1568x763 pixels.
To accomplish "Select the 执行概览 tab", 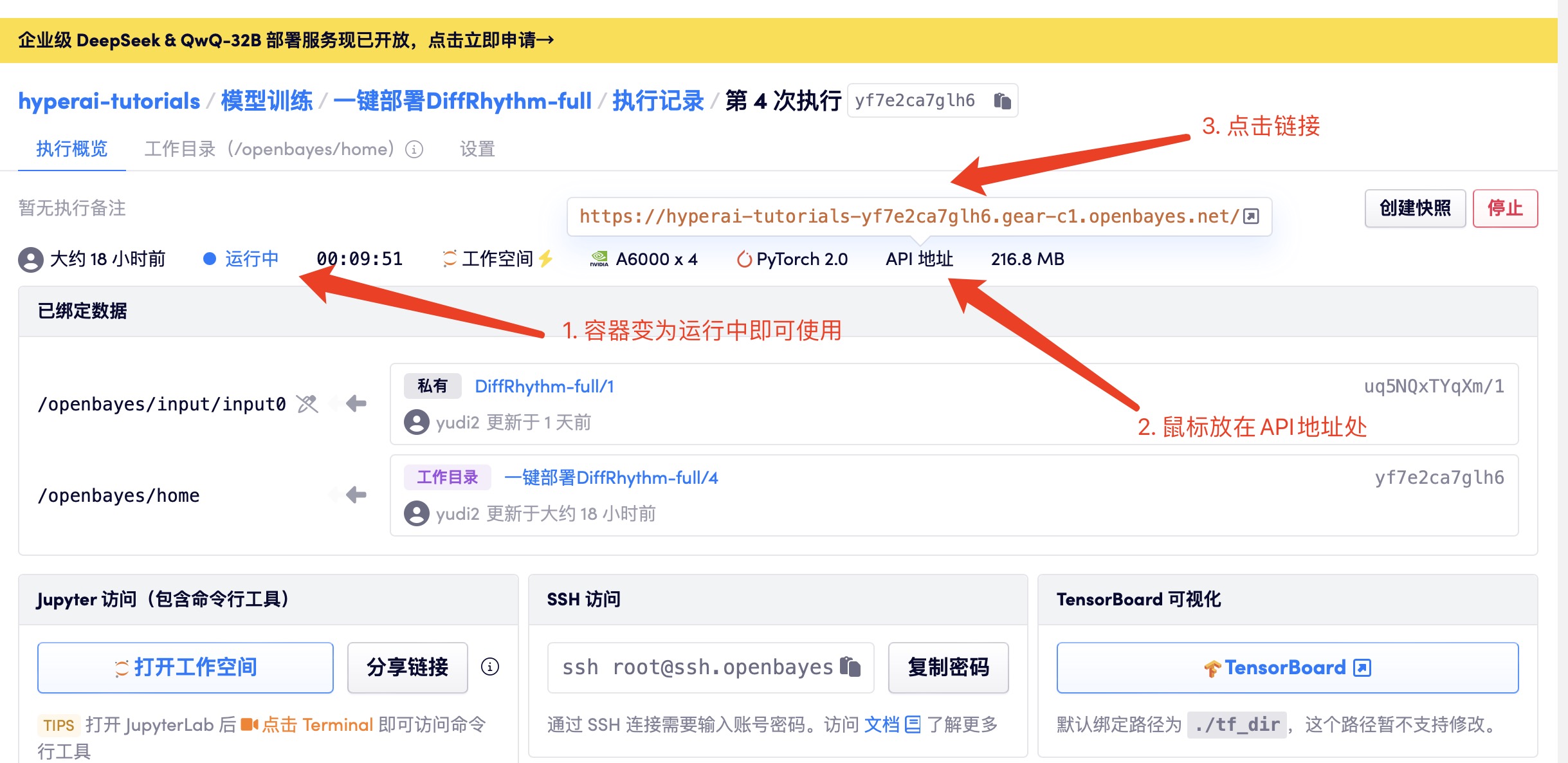I will click(x=71, y=149).
